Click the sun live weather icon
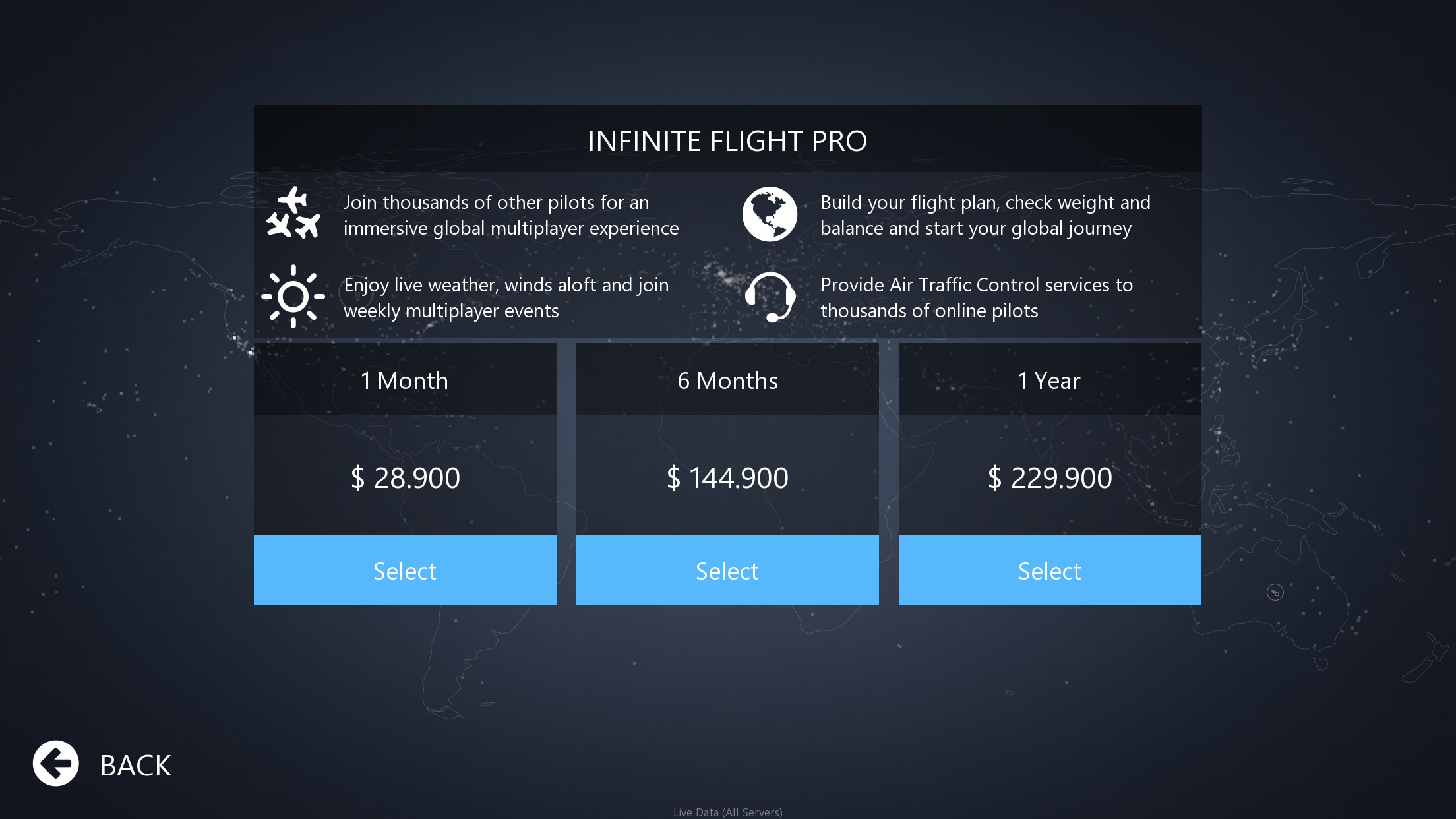 [293, 297]
